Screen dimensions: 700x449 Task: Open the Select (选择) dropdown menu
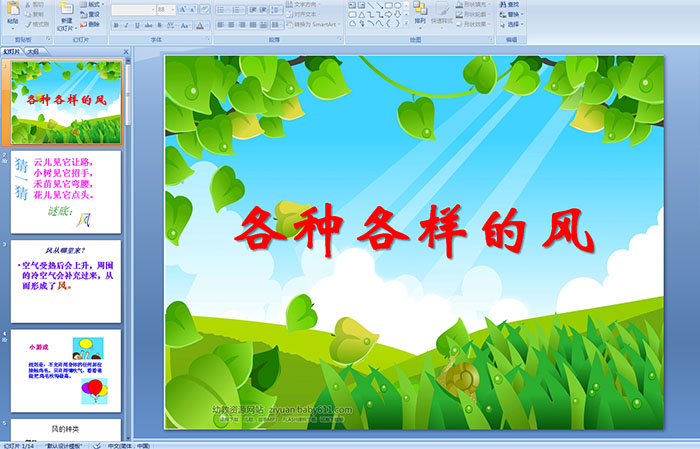click(512, 25)
